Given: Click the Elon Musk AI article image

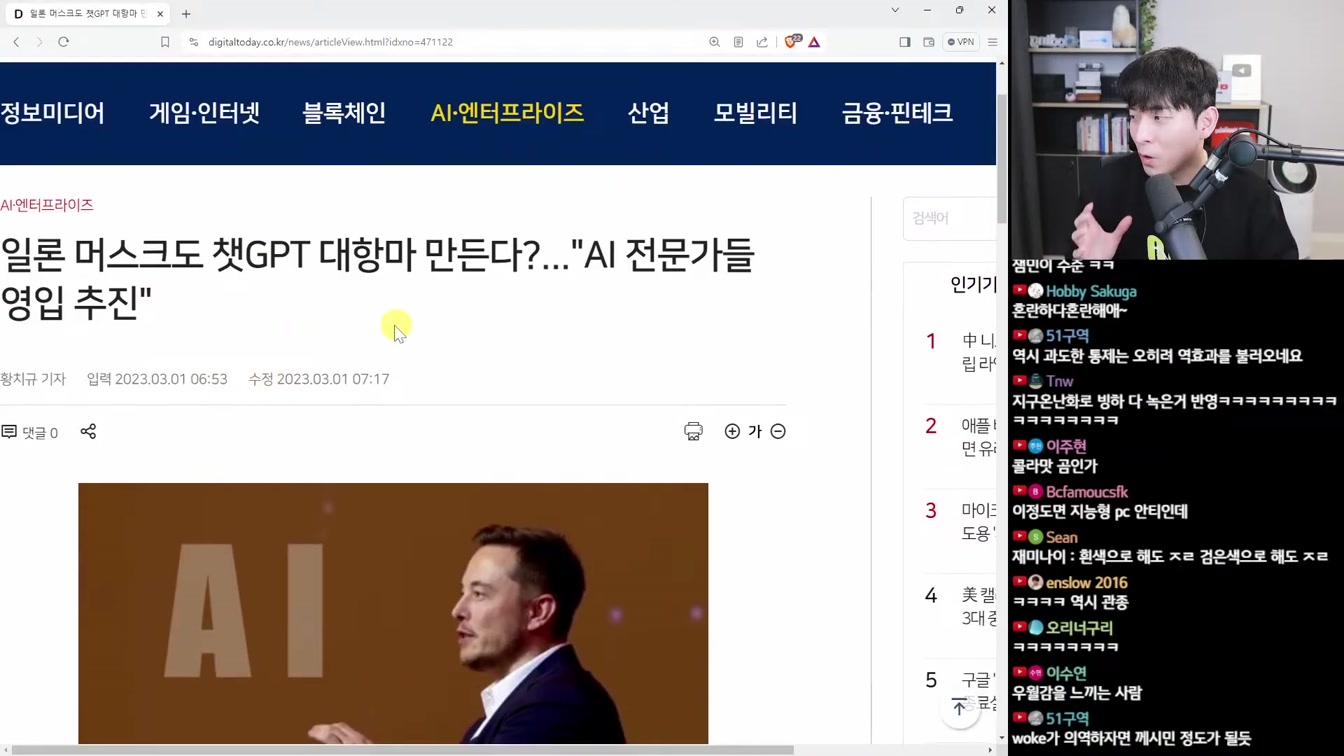Looking at the screenshot, I should point(393,613).
